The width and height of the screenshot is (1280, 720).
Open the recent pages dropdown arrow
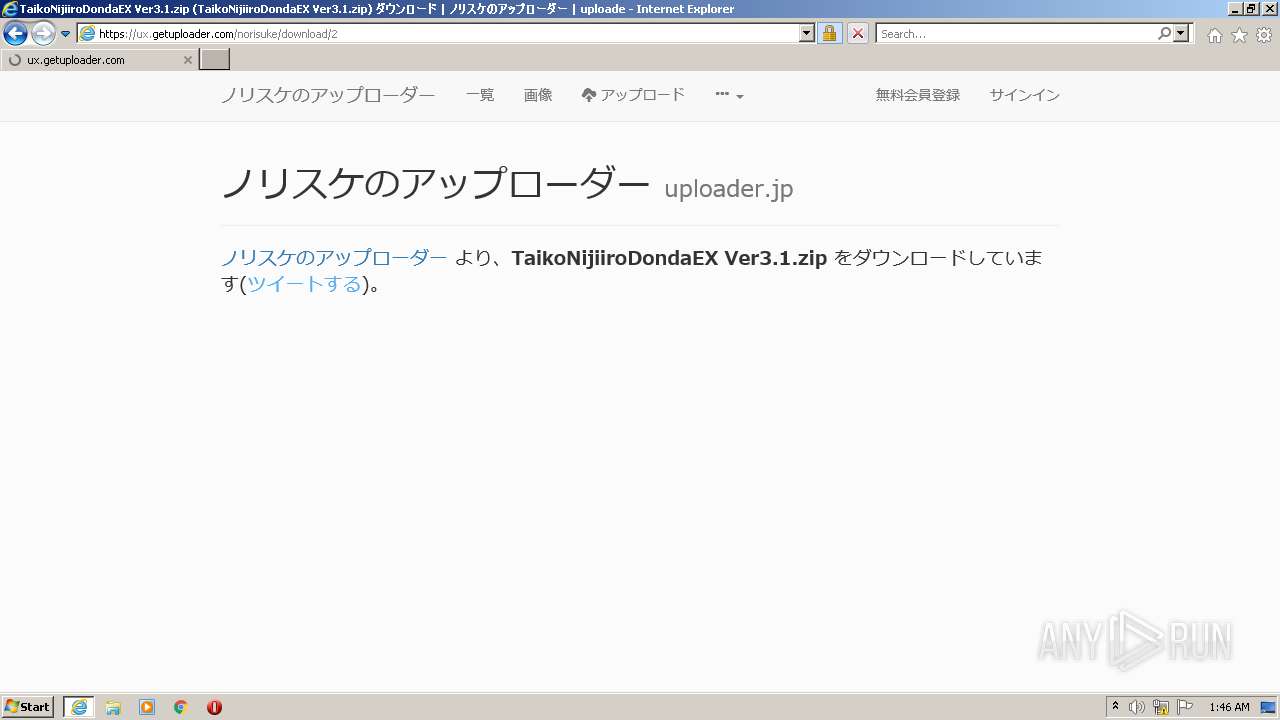click(x=66, y=34)
